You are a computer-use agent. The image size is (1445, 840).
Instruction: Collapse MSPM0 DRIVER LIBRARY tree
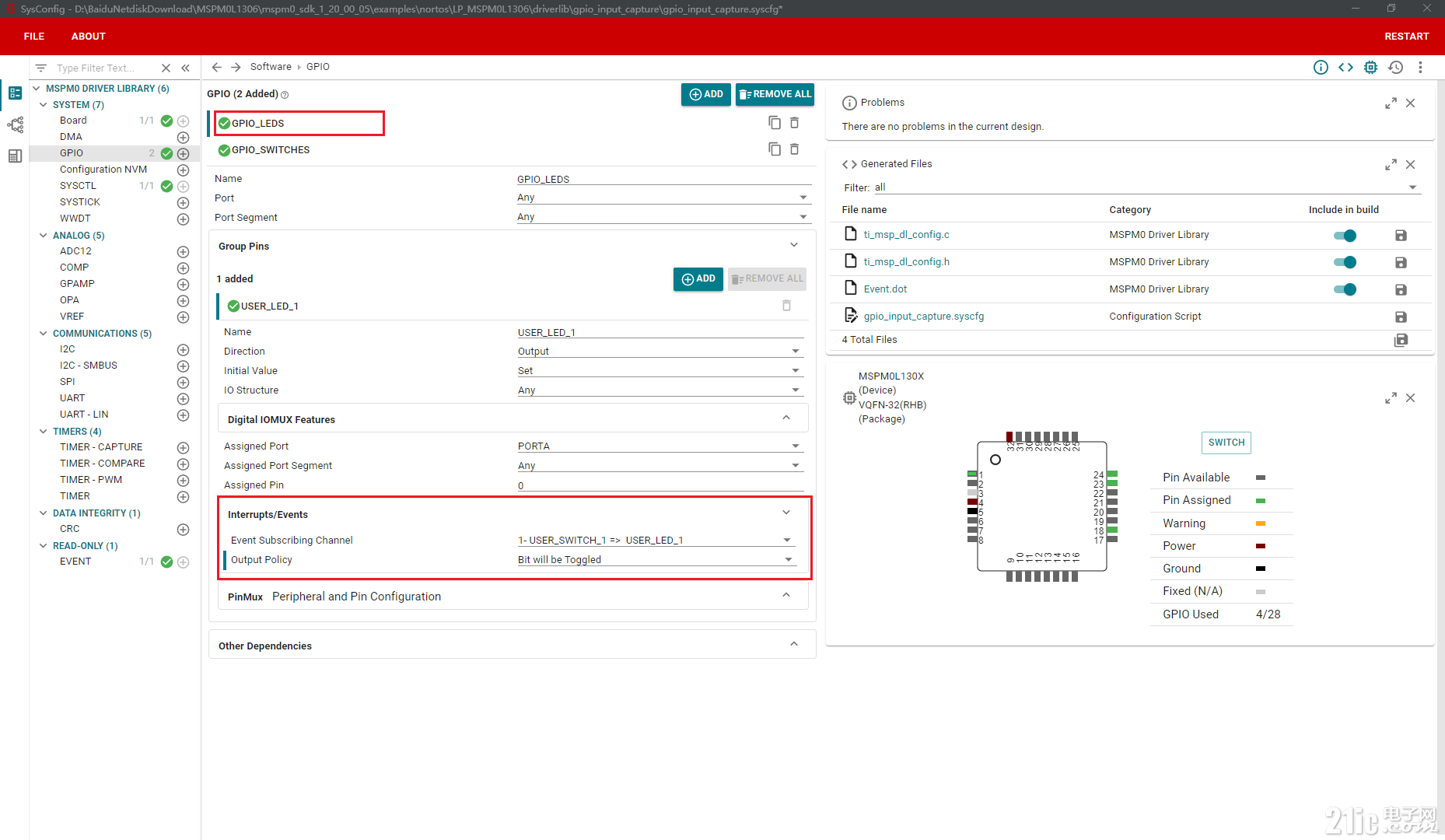(x=37, y=89)
